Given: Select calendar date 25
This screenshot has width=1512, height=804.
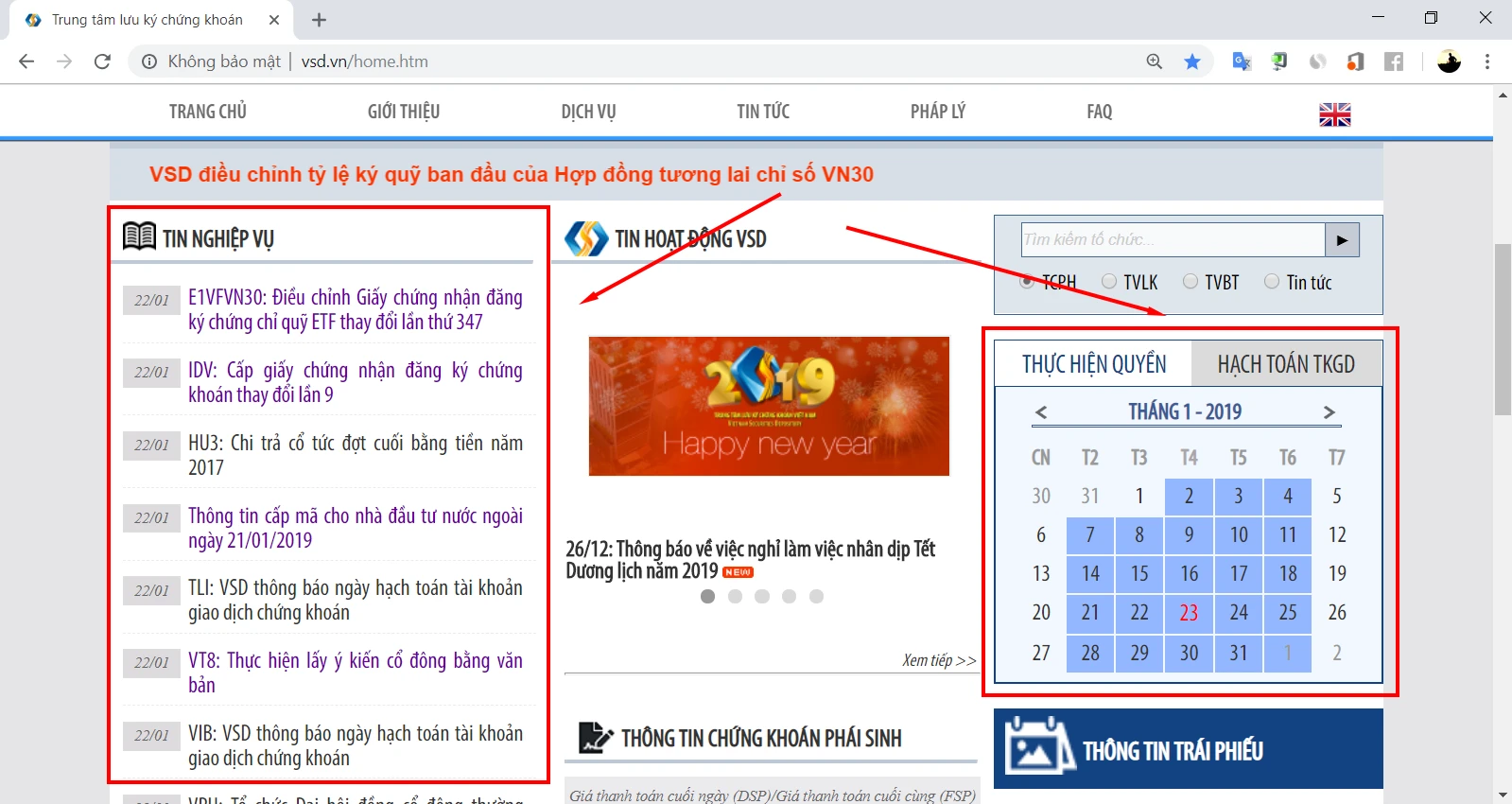Looking at the screenshot, I should coord(1288,613).
